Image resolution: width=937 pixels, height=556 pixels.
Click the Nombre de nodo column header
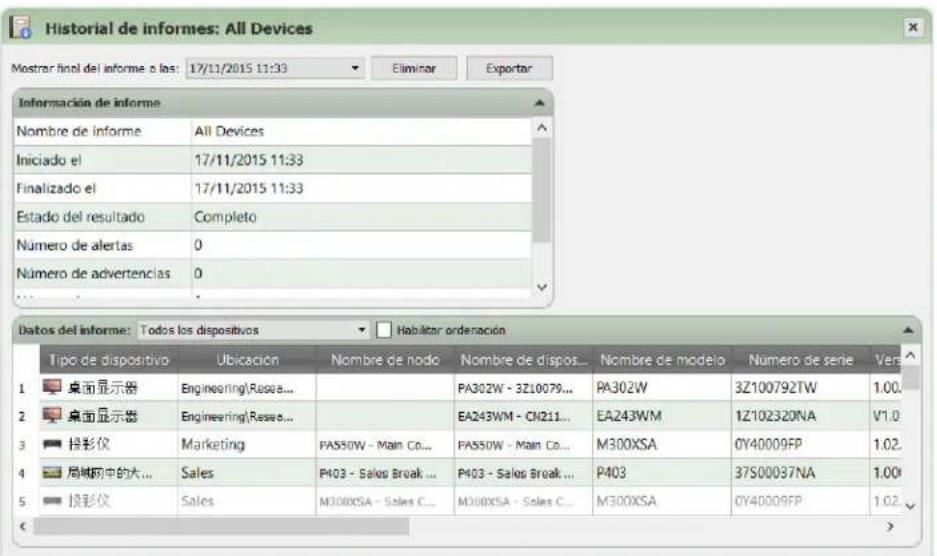tap(385, 360)
